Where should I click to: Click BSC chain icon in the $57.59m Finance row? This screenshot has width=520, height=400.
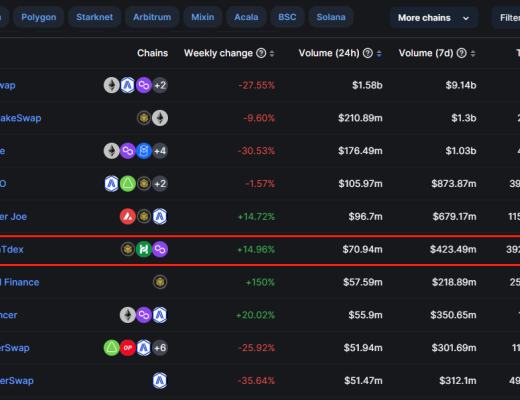click(x=160, y=282)
